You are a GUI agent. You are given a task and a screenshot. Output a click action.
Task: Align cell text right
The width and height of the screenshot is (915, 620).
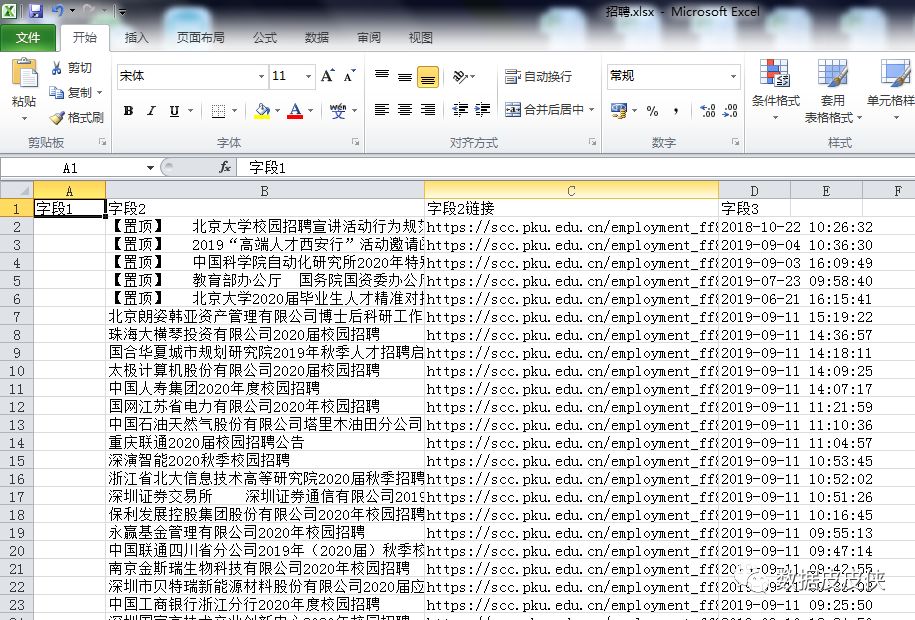428,110
